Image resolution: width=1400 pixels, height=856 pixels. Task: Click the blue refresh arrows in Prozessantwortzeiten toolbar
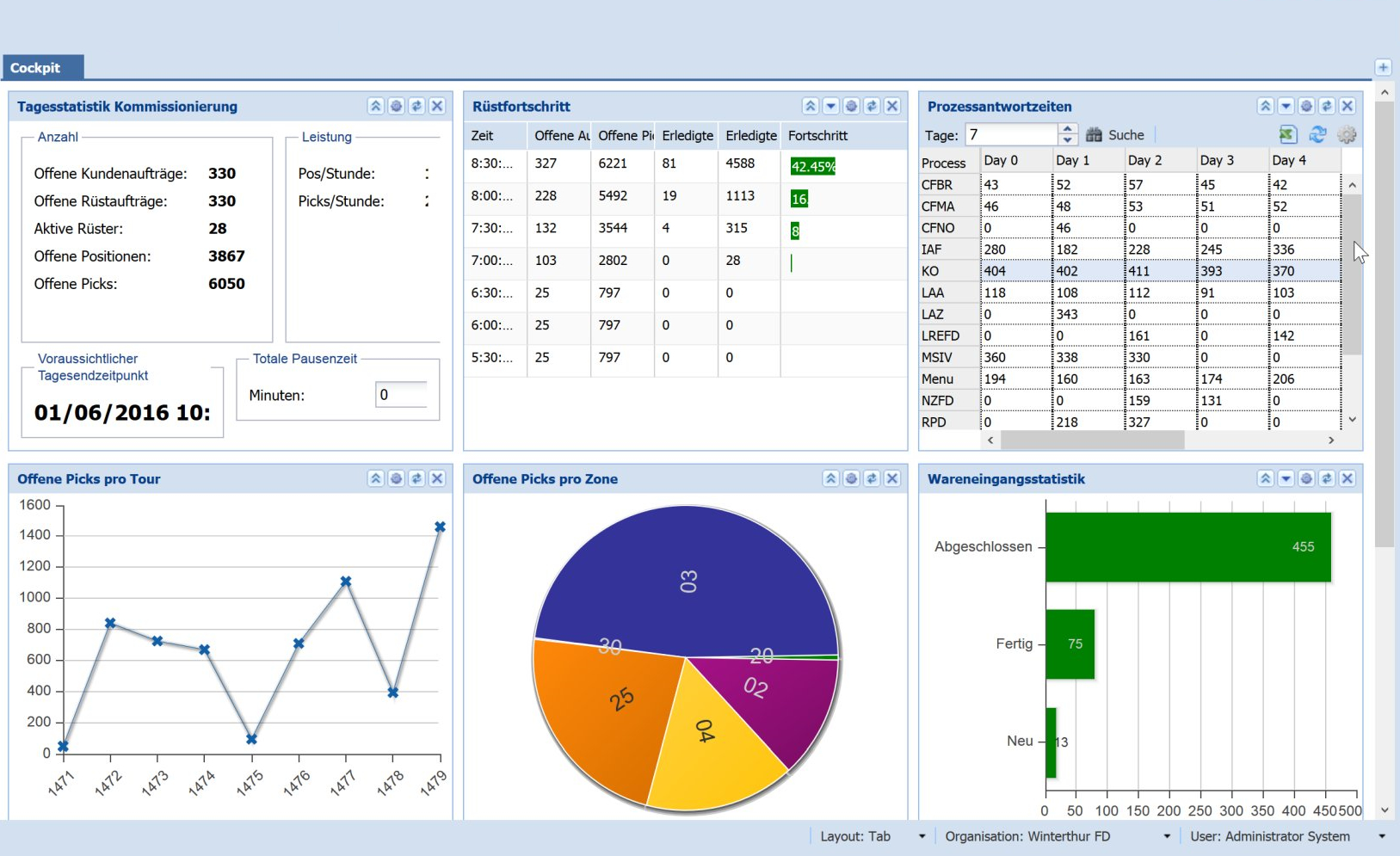(1317, 134)
